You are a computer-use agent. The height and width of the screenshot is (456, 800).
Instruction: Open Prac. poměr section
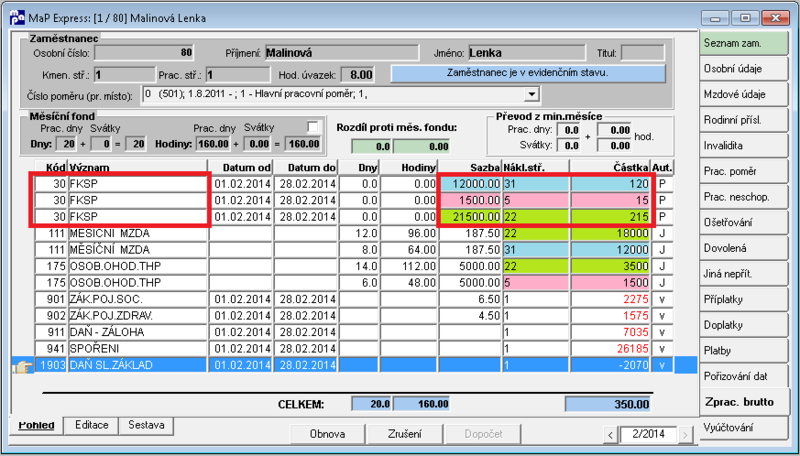click(x=744, y=171)
